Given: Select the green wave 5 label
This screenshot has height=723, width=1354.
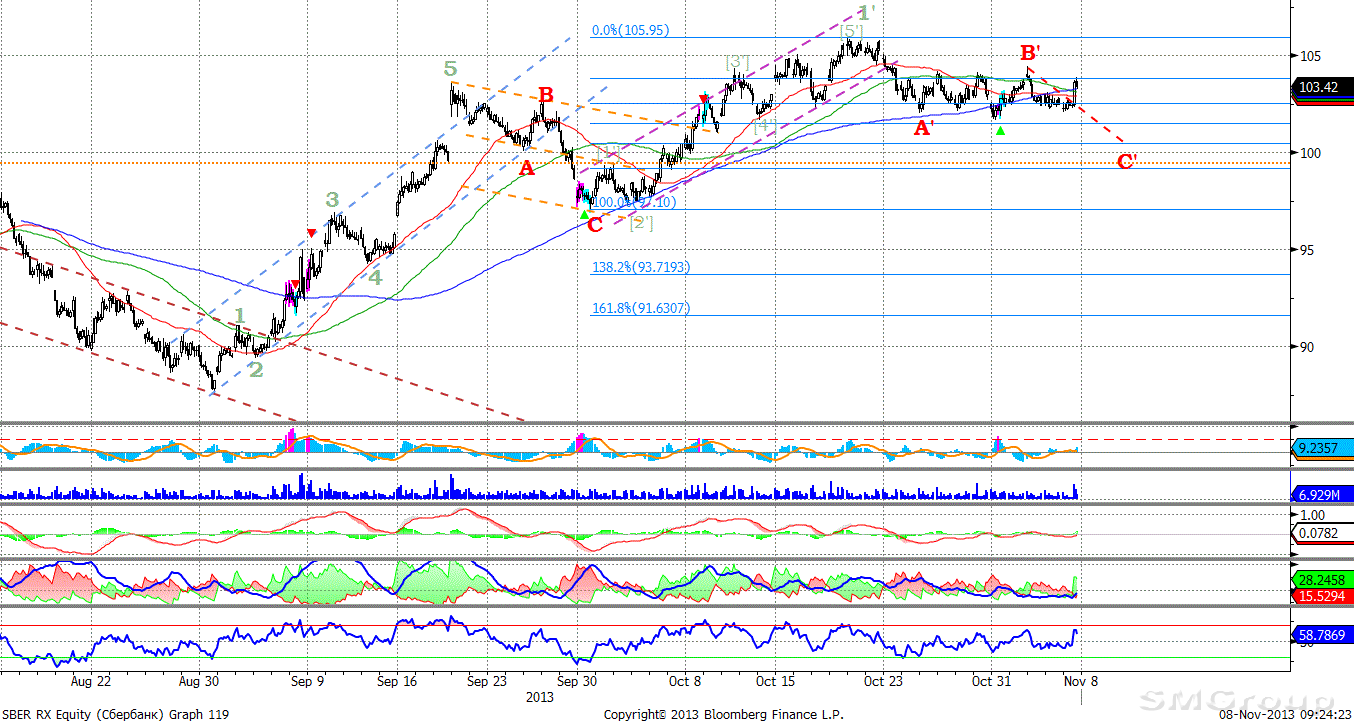Looking at the screenshot, I should (451, 69).
